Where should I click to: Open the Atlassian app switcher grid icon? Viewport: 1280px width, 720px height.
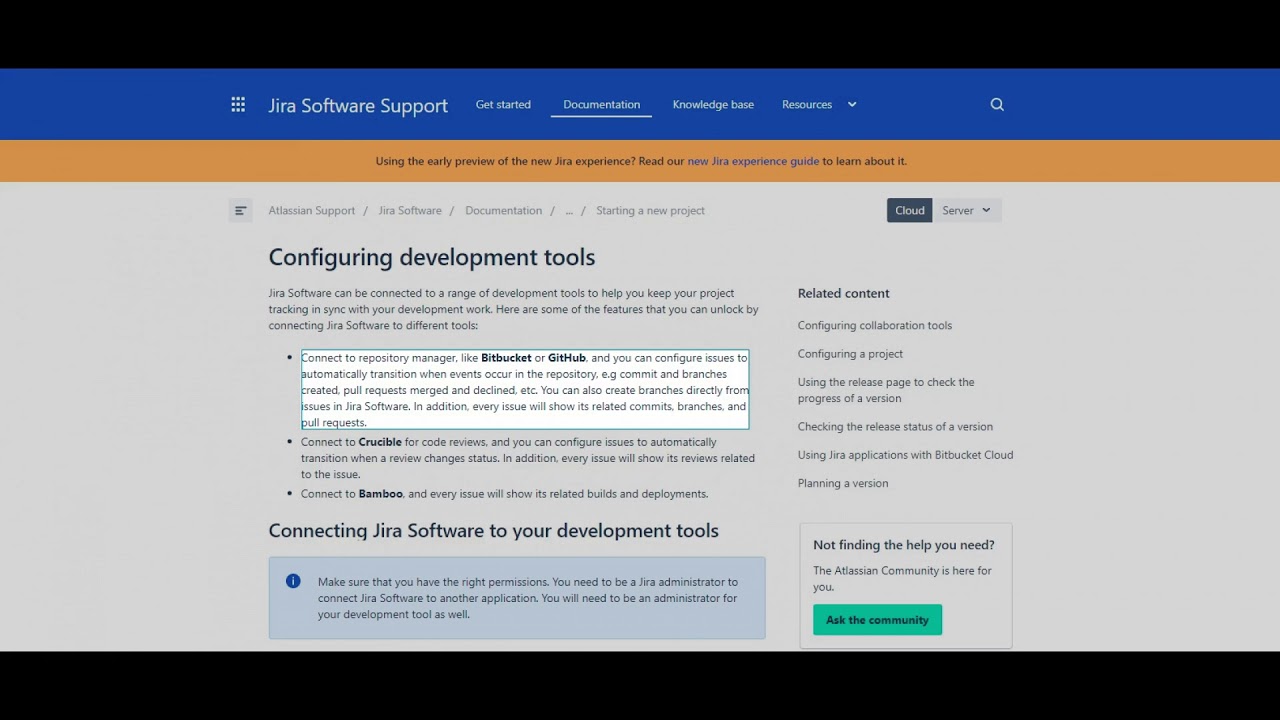tap(238, 104)
